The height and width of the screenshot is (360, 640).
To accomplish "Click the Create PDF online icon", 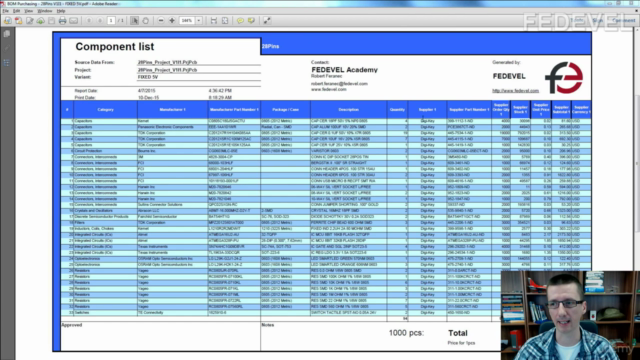I will (19, 20).
